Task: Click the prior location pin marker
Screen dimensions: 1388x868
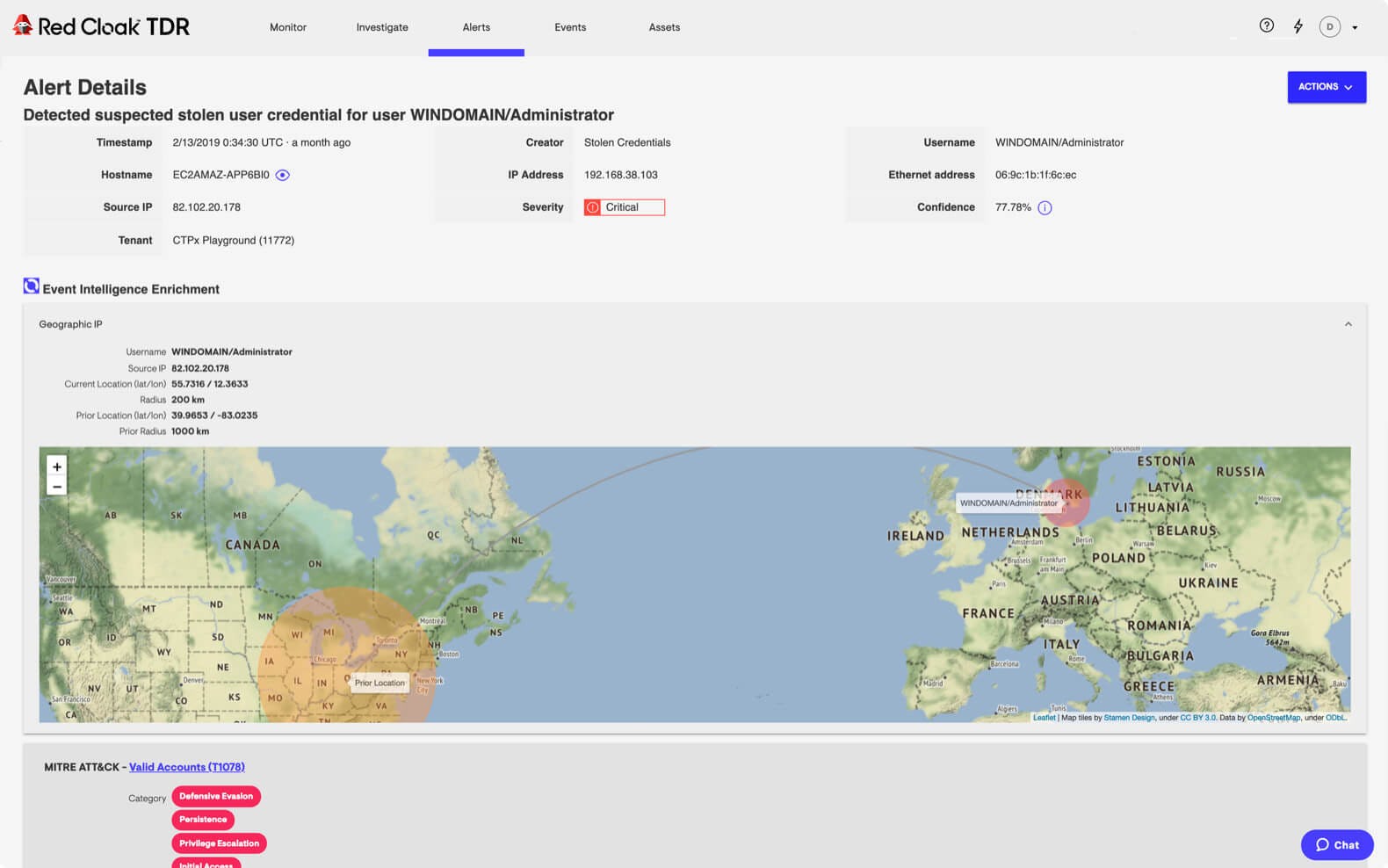Action: point(347,679)
